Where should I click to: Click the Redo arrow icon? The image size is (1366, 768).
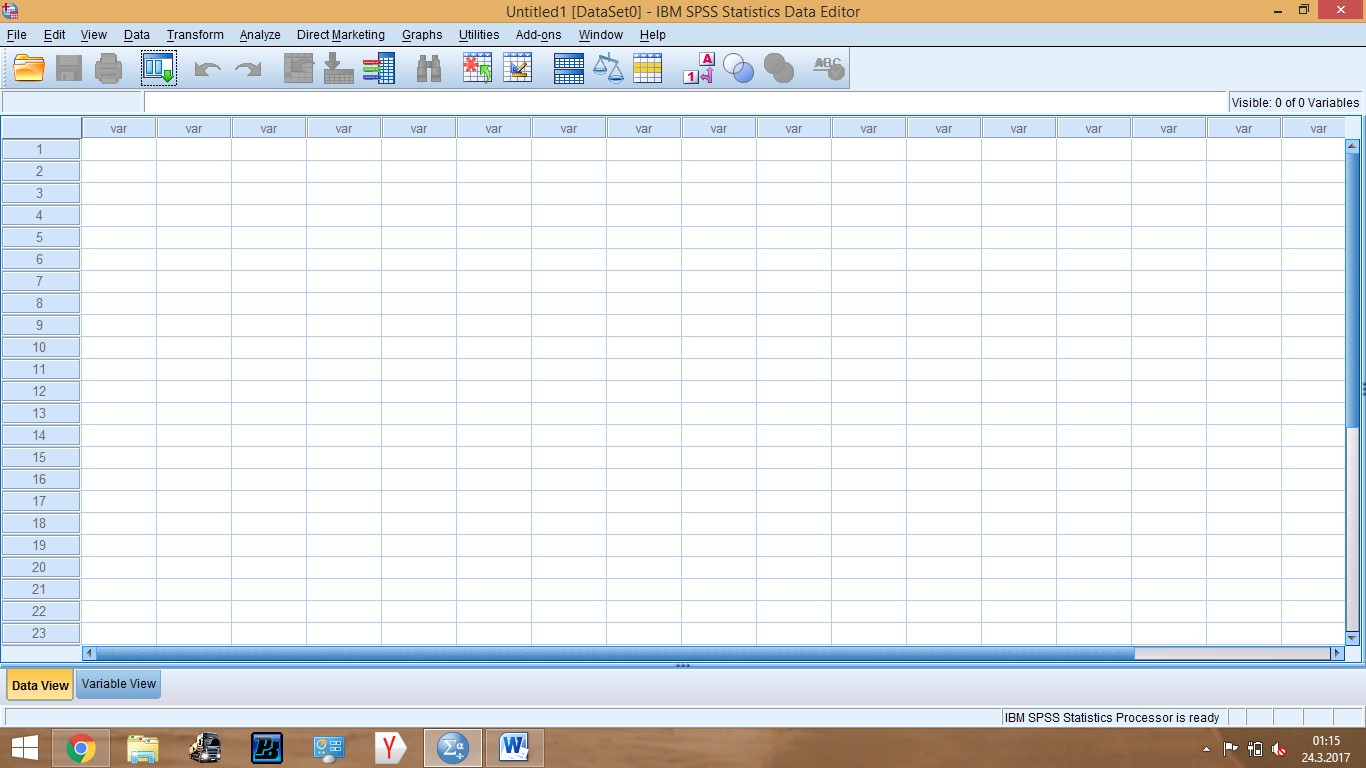[247, 69]
